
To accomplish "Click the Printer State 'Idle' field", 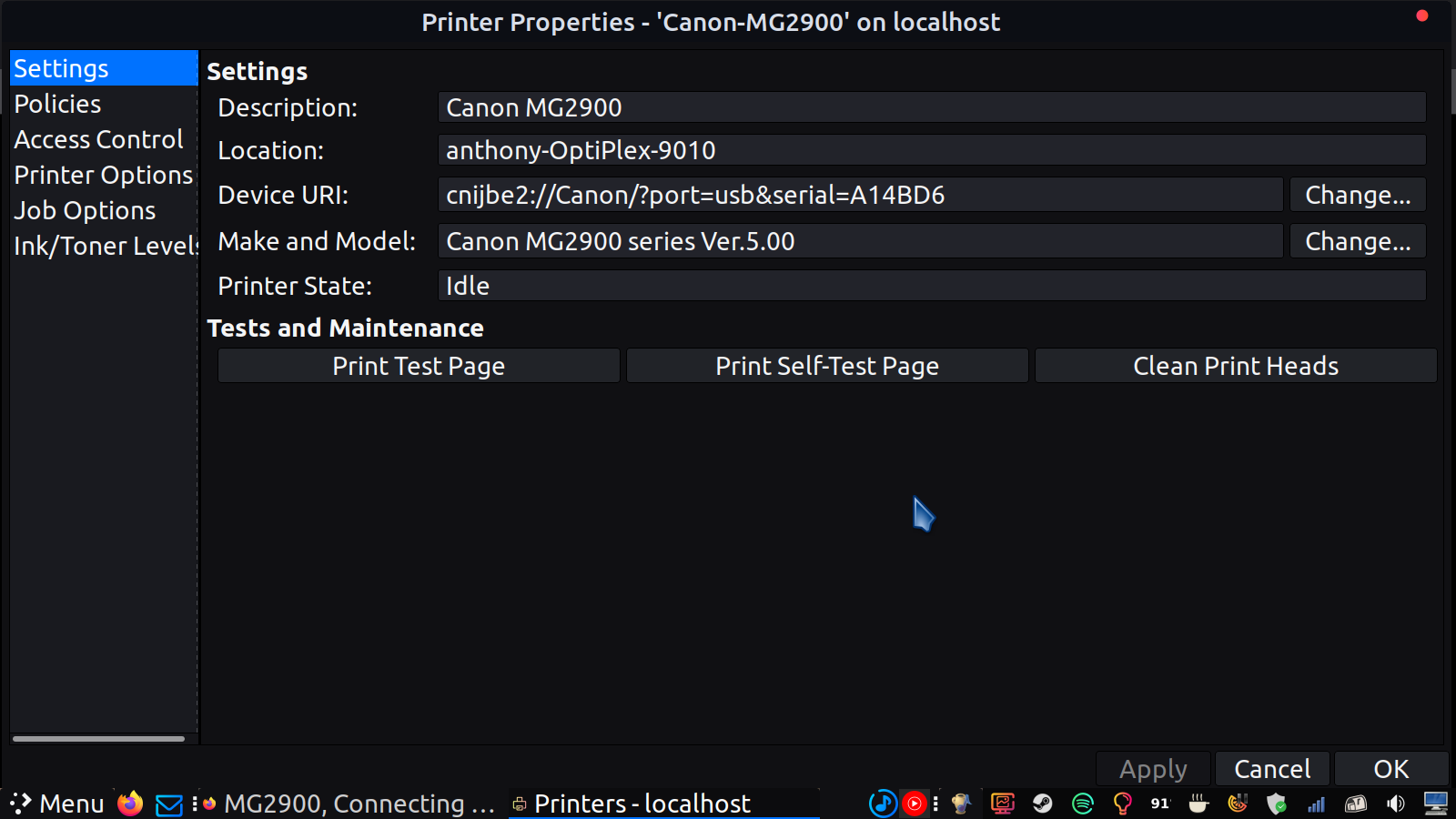I will click(932, 286).
